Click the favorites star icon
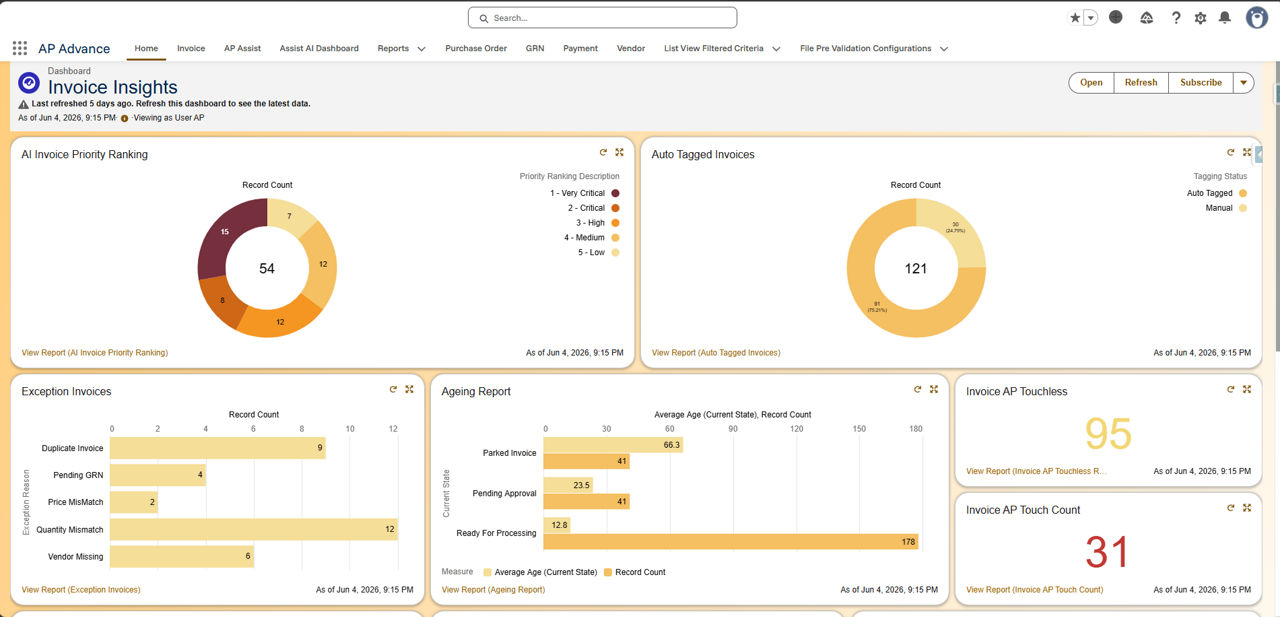This screenshot has width=1280, height=617. [x=1075, y=18]
